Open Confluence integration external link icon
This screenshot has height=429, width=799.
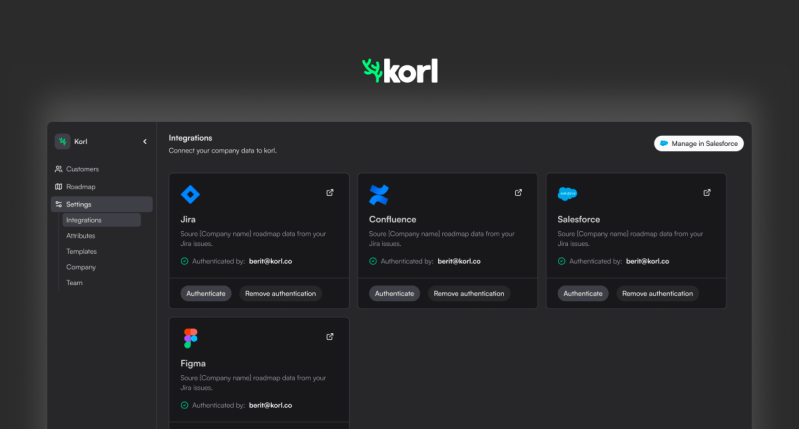tap(518, 192)
